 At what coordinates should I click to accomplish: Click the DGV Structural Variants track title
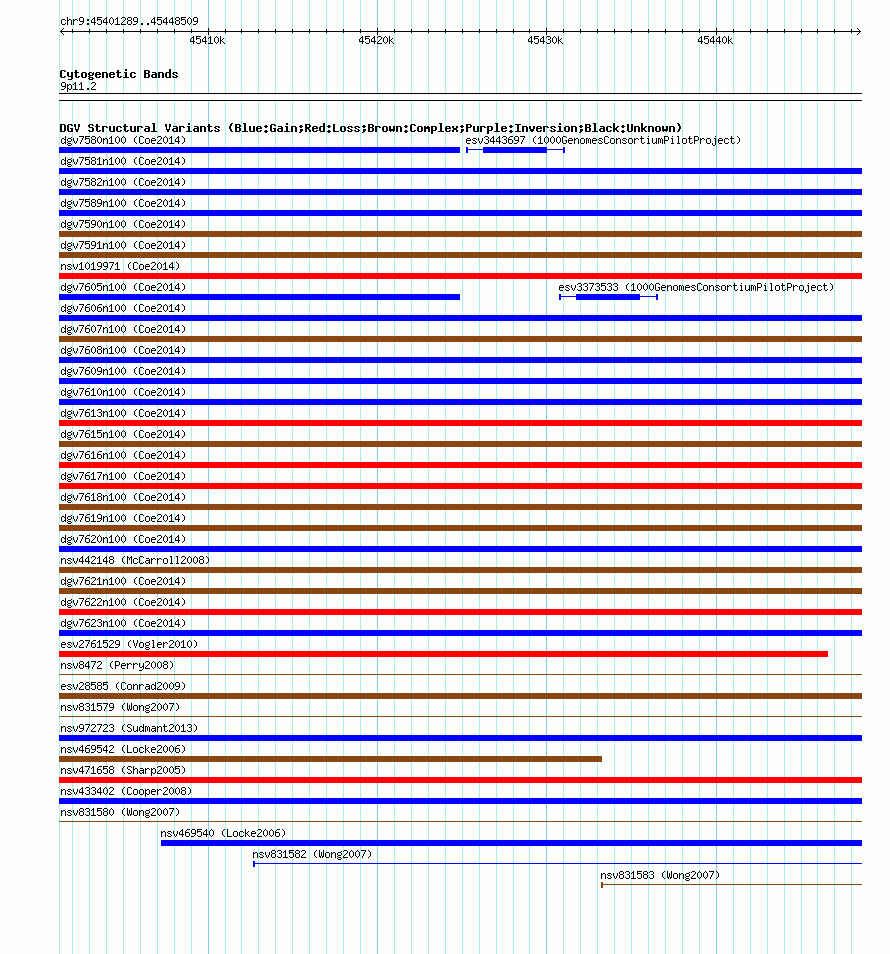coord(370,128)
